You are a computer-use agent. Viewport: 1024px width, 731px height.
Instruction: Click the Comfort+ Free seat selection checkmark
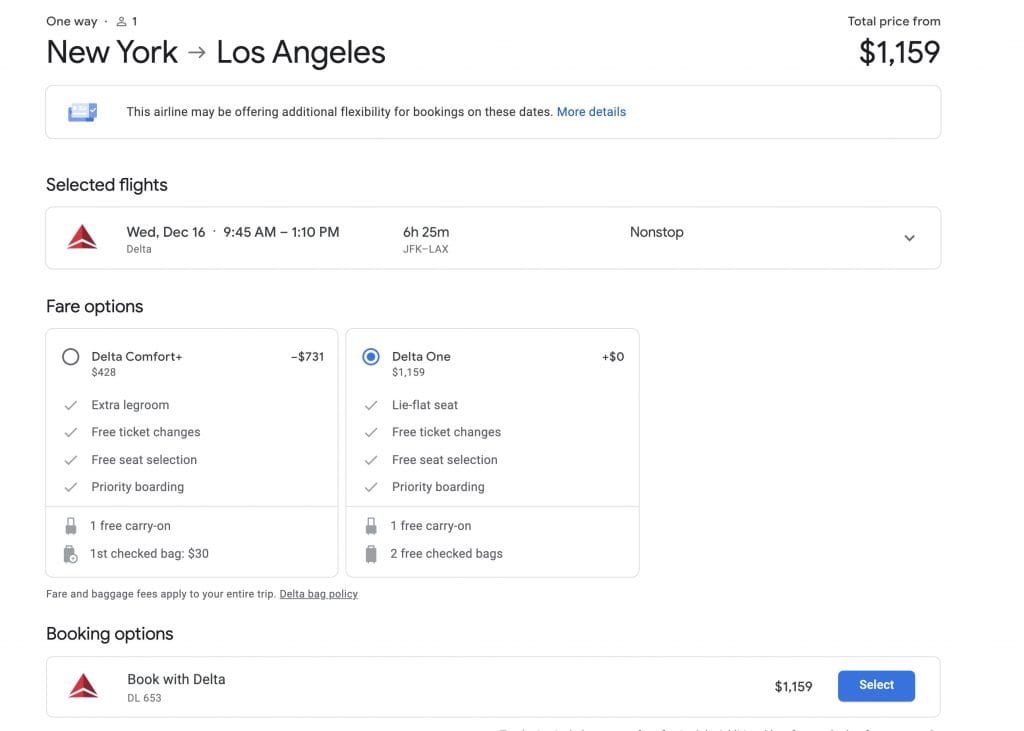point(71,461)
